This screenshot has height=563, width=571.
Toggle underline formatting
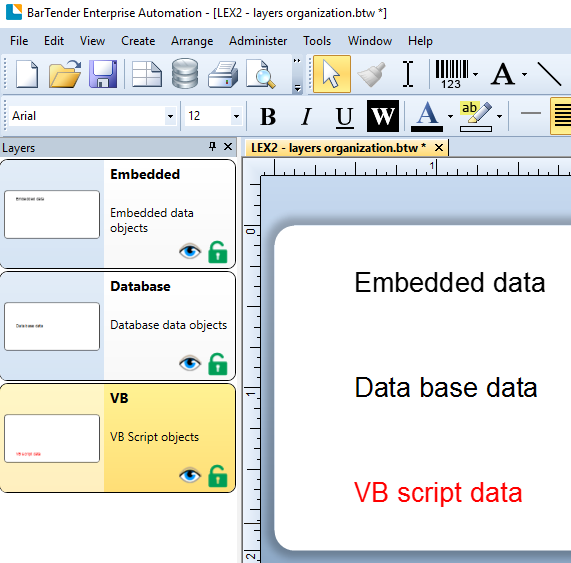point(344,117)
